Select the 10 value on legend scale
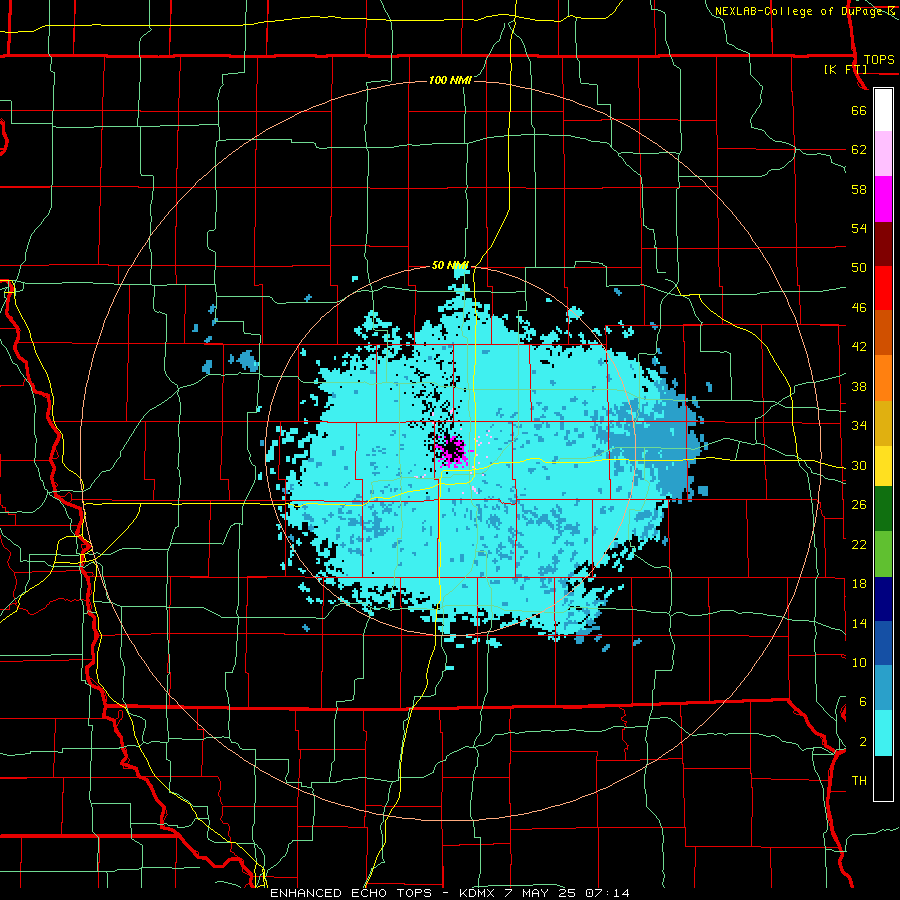 tap(859, 662)
